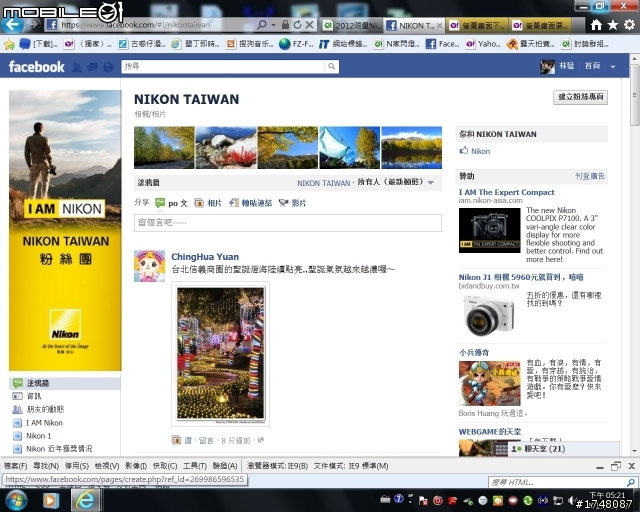This screenshot has height=512, width=640.
Task: Click the Facebook logo
Action: (x=36, y=67)
